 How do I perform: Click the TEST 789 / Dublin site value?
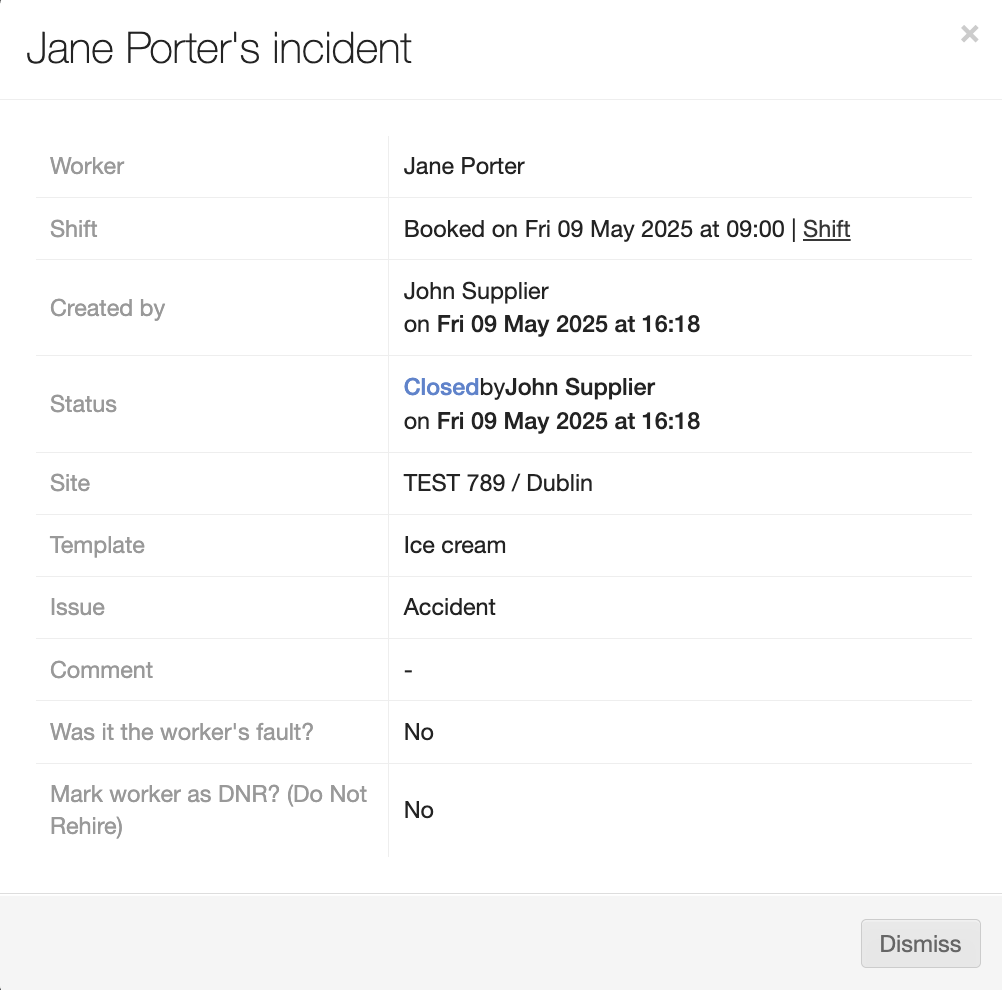tap(498, 483)
